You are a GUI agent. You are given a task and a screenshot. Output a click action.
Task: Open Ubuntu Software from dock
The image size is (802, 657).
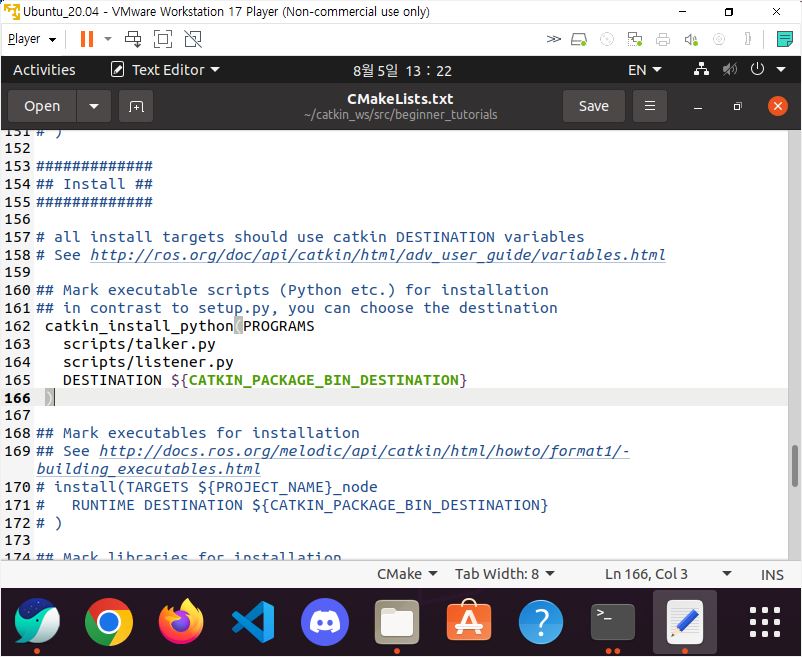pos(469,621)
